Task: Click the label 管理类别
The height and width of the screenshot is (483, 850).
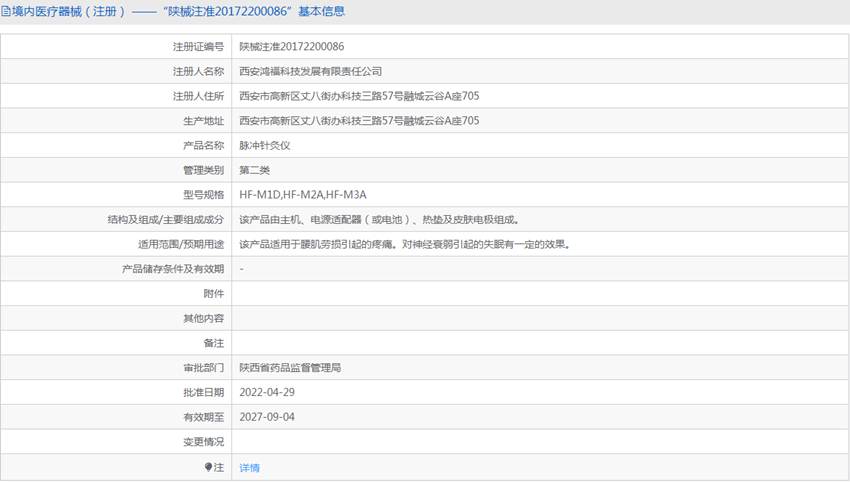Action: click(x=203, y=170)
